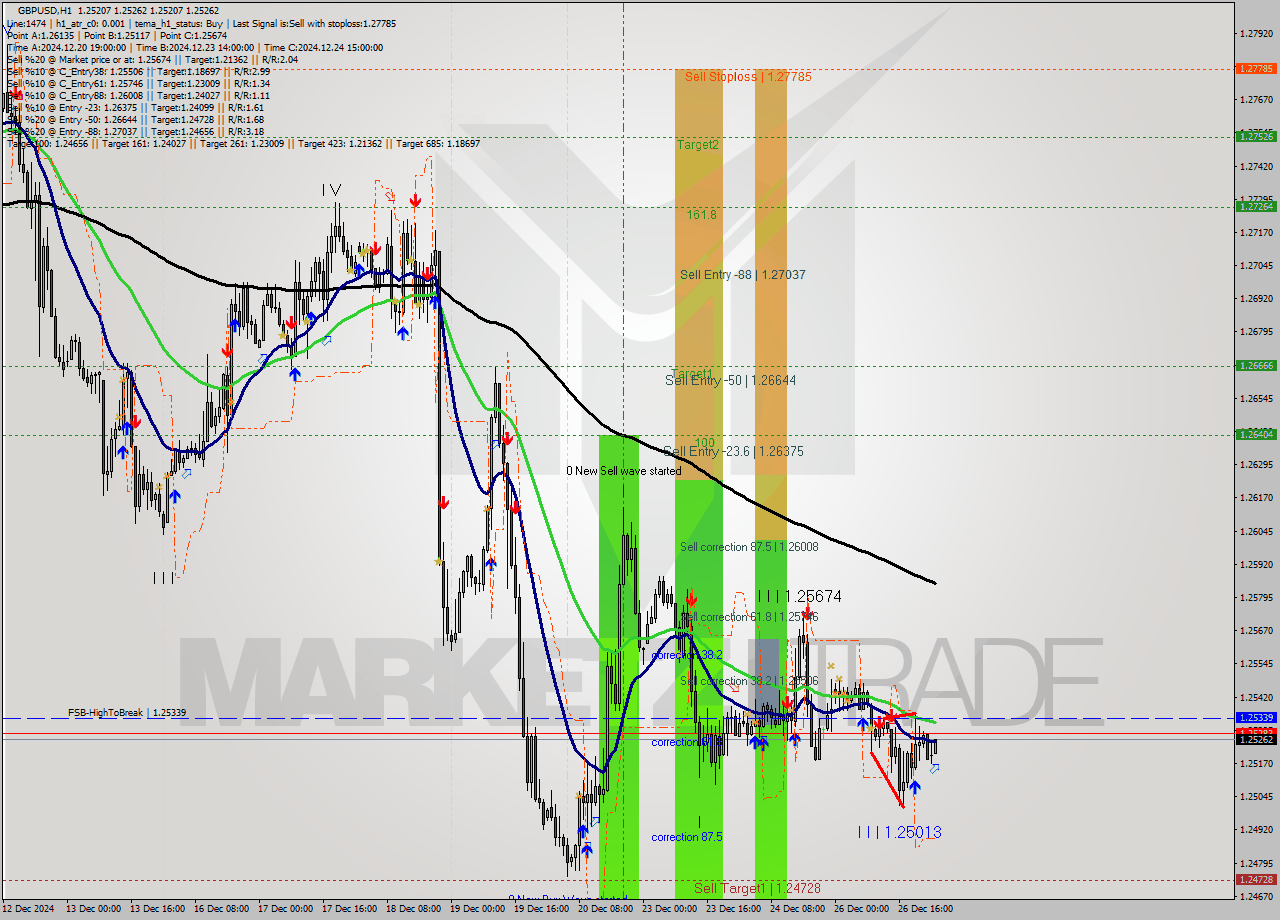The height and width of the screenshot is (920, 1280).
Task: Click the 'Sell %20 @ Entry -88: 1.27037' line
Action: coord(135,131)
